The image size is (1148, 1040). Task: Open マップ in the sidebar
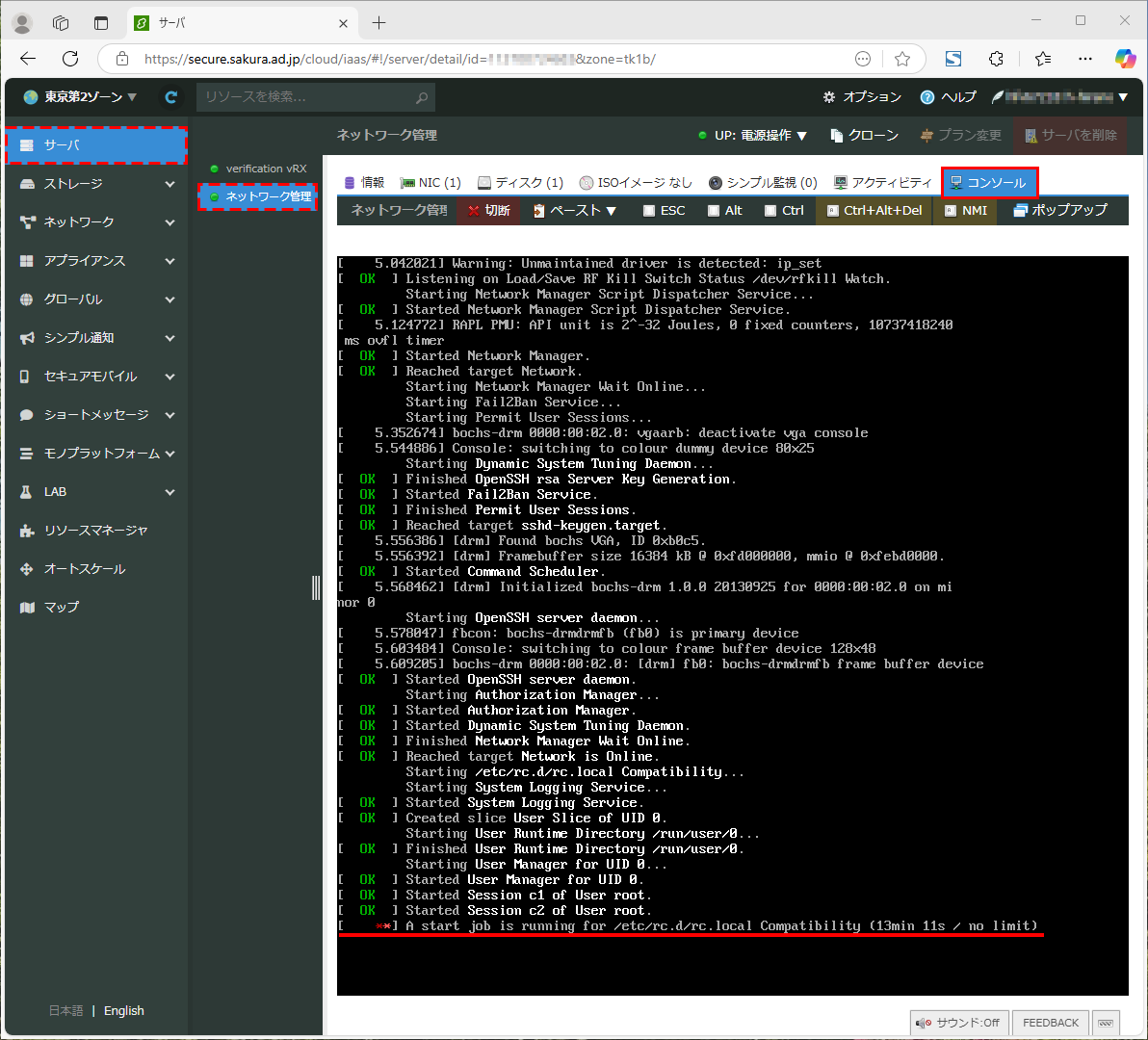(x=96, y=608)
